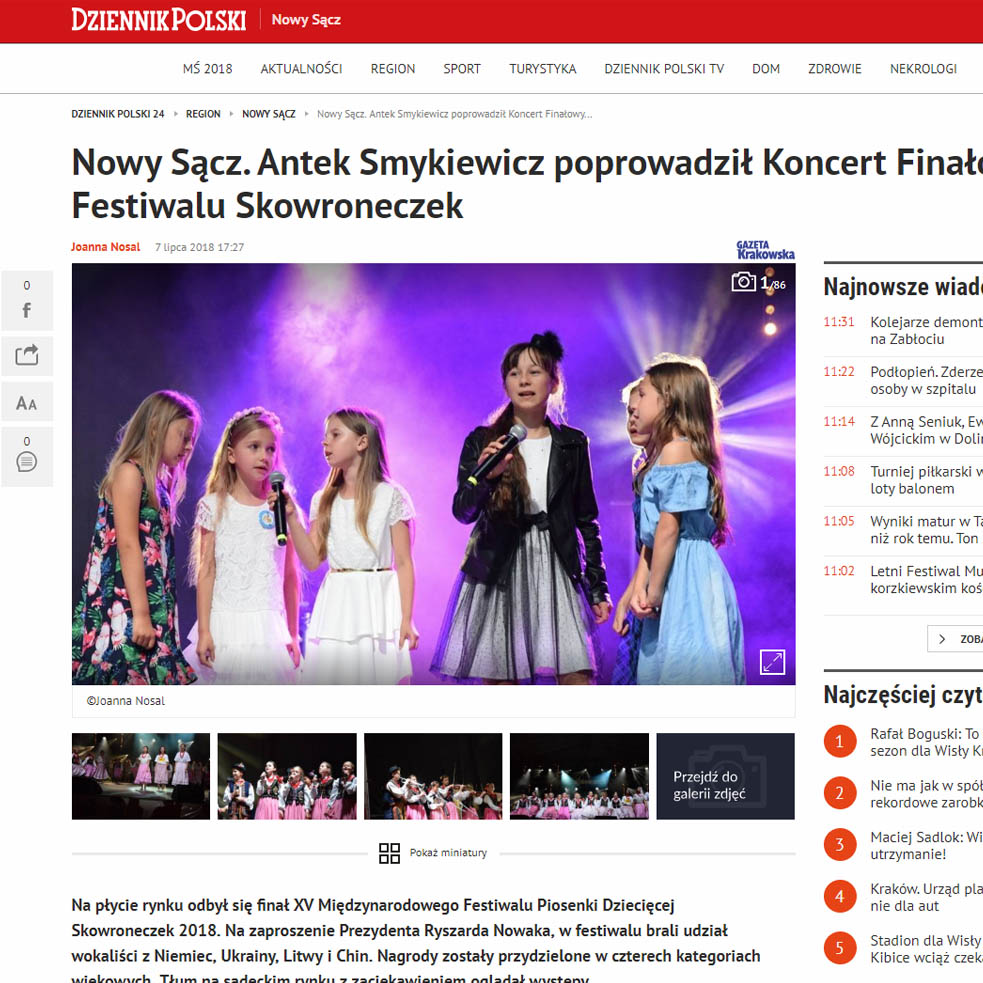The image size is (983, 983).
Task: Expand "ZOBA..." more news chevron button
Action: click(955, 639)
